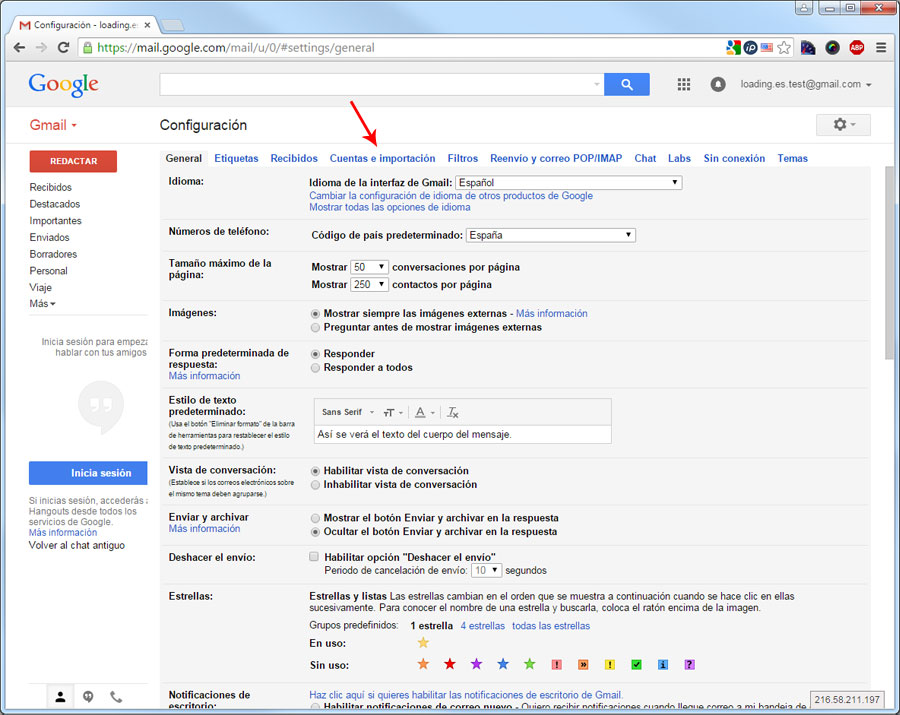The width and height of the screenshot is (900, 715).
Task: Pick the purple star icon
Action: pyautogui.click(x=476, y=664)
